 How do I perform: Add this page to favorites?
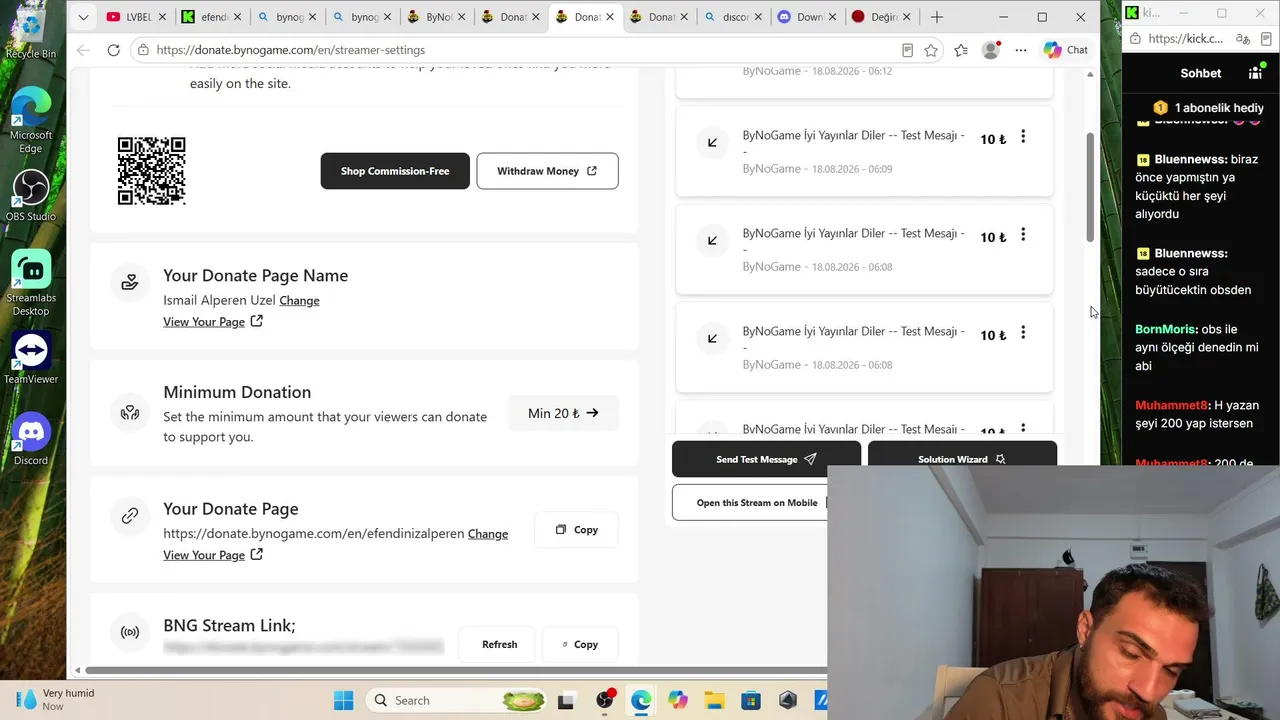click(x=931, y=50)
